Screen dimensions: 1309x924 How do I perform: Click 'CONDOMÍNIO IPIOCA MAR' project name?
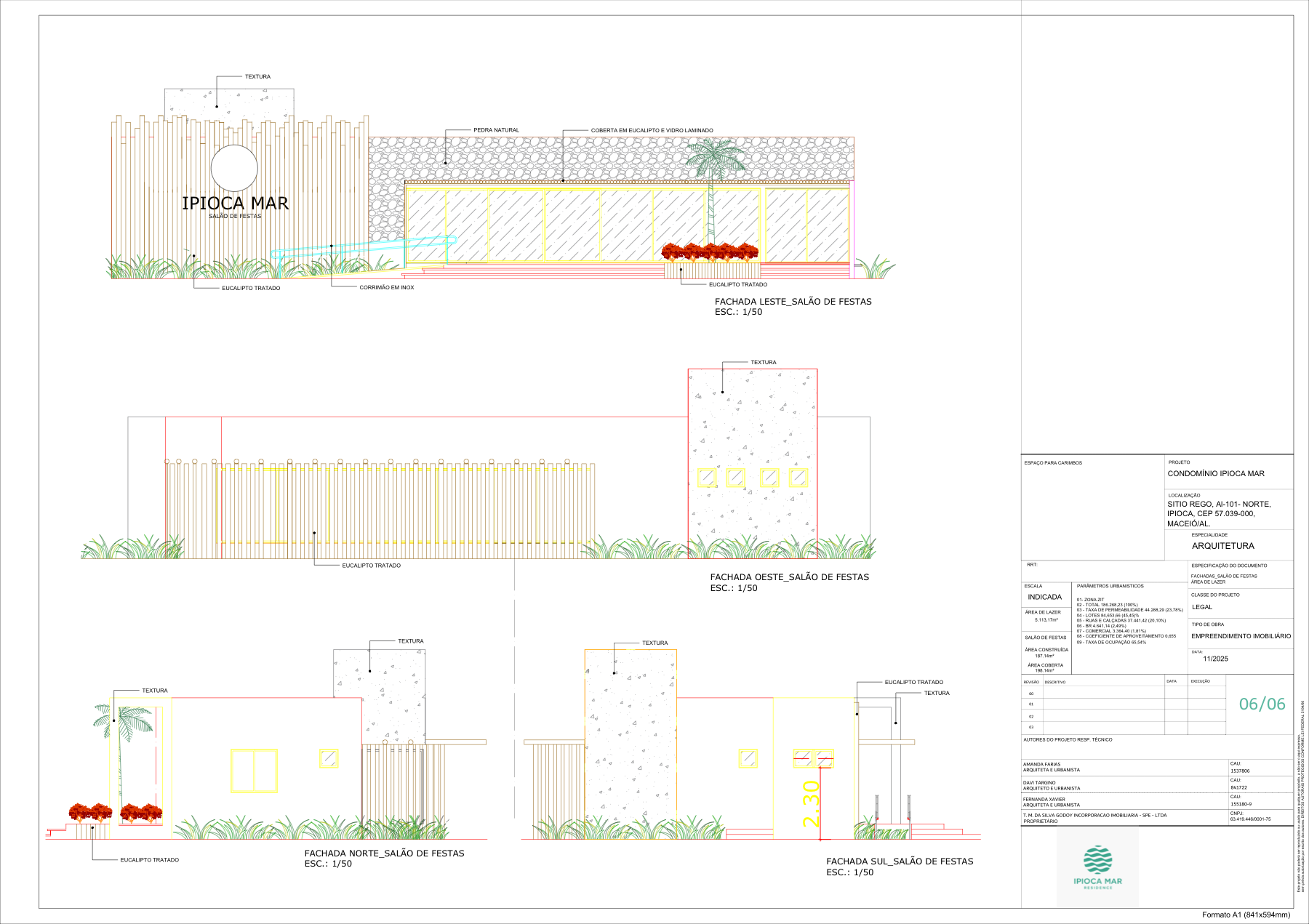[x=1216, y=474]
